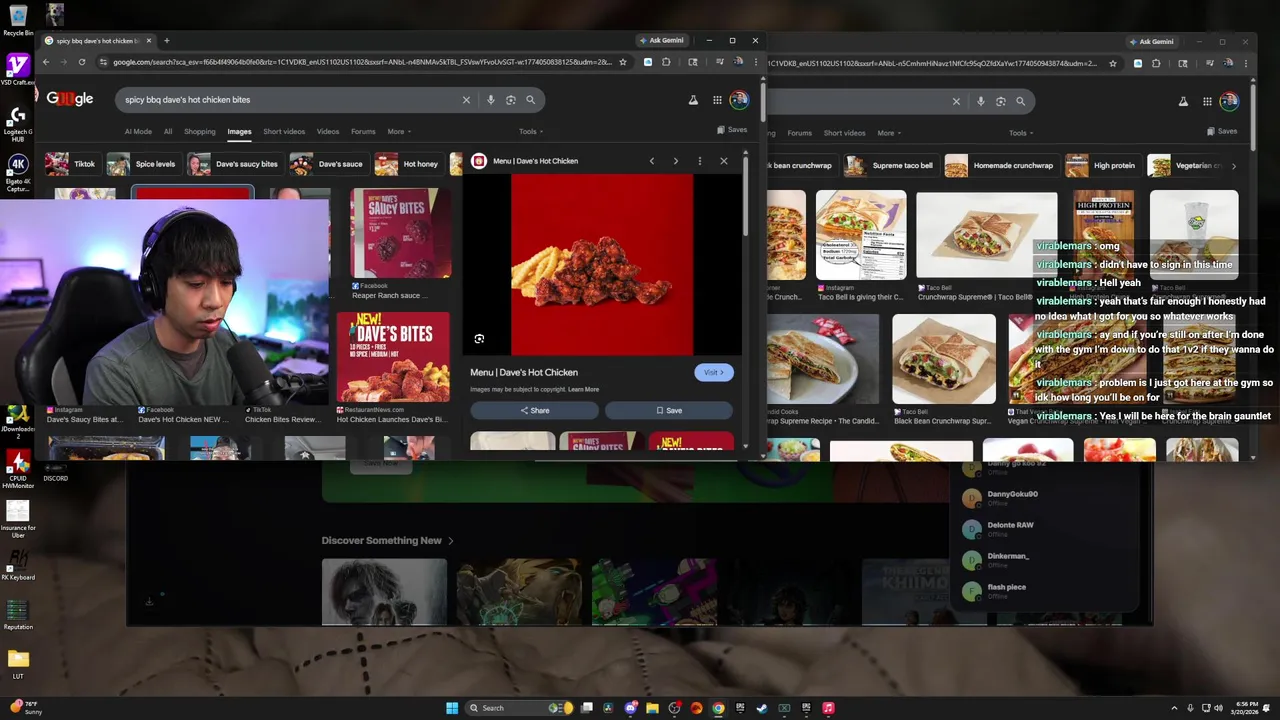Show hidden system tray icons
1280x720 pixels.
1175,708
